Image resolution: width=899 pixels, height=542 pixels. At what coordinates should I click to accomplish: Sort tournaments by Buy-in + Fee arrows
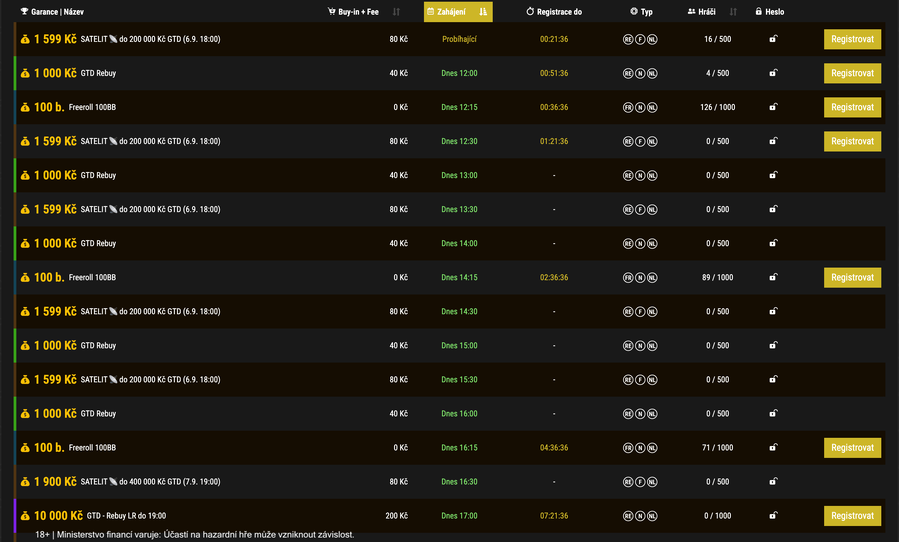coord(396,11)
